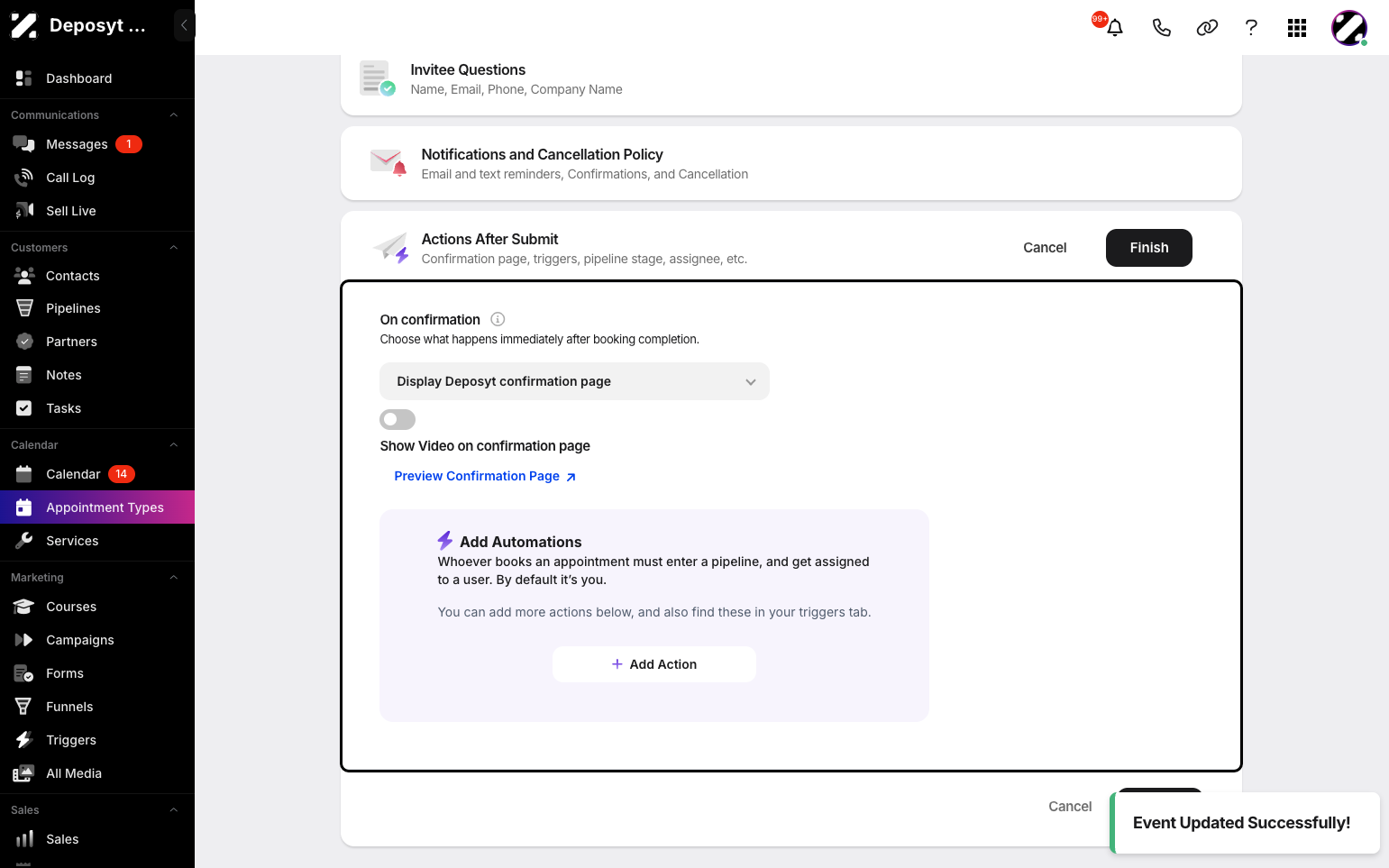Screen dimensions: 1389x868
Task: Click the Calendar item with 14 badge
Action: [x=97, y=474]
